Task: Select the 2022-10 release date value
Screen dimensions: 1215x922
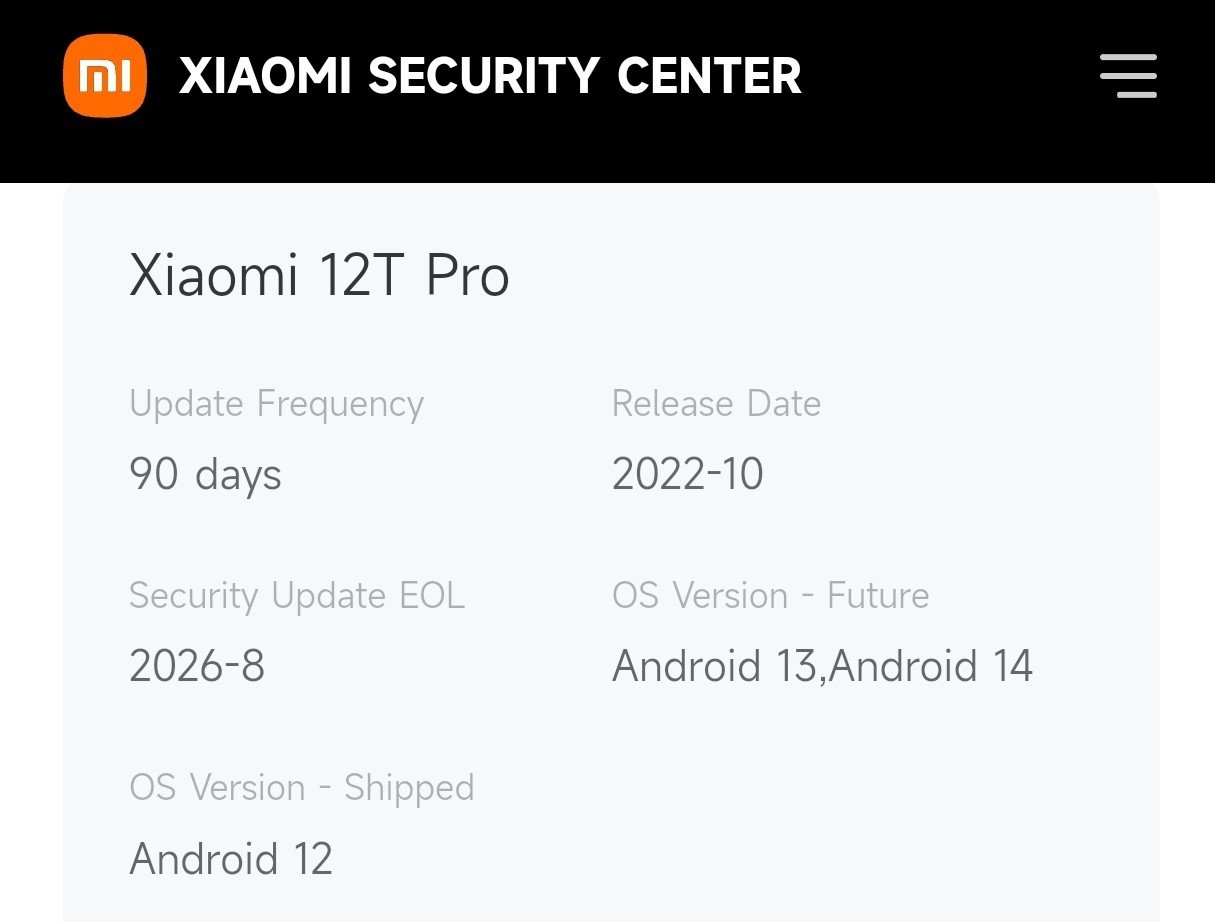Action: 688,473
